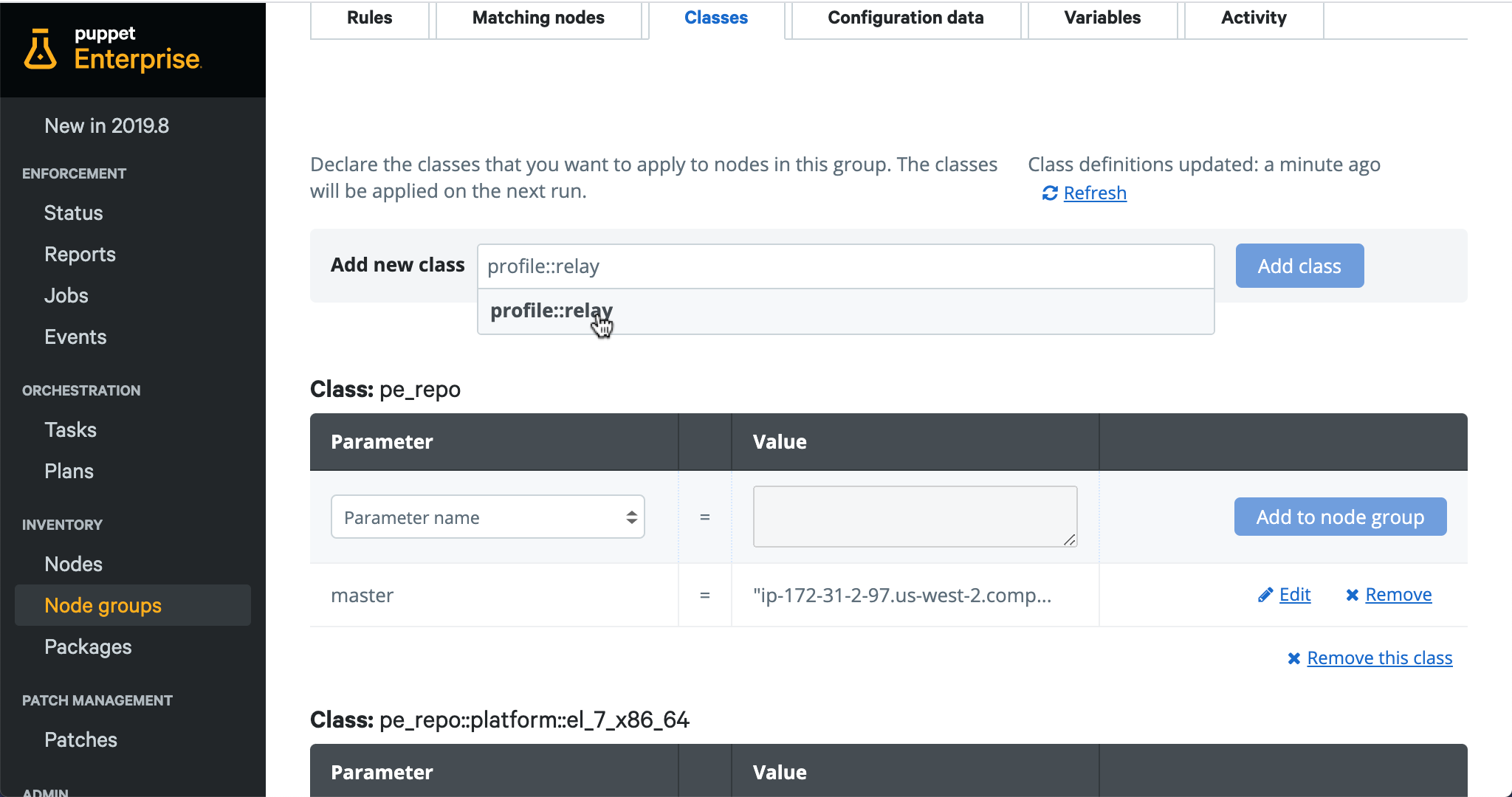Click the X icon beside Remove
Image resolution: width=1512 pixels, height=797 pixels.
pyautogui.click(x=1353, y=595)
